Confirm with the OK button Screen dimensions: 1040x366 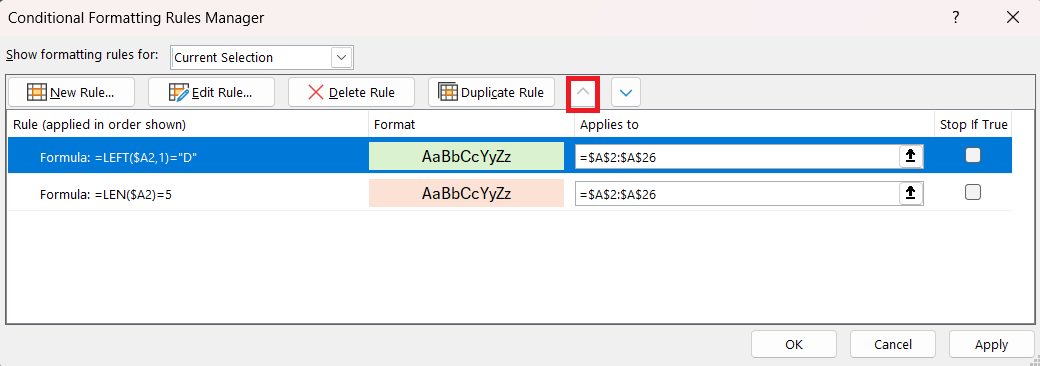click(794, 345)
